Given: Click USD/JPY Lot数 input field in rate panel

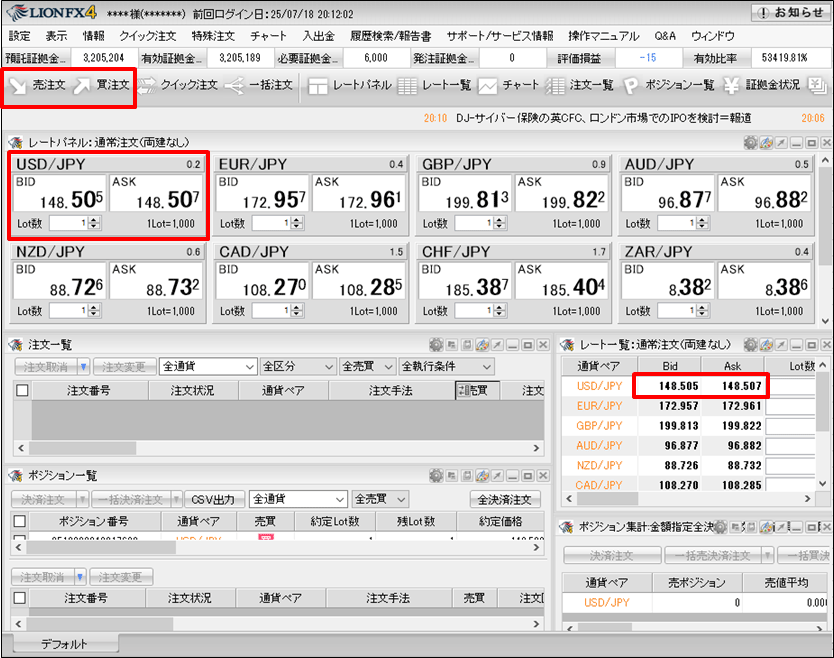Looking at the screenshot, I should (x=71, y=224).
